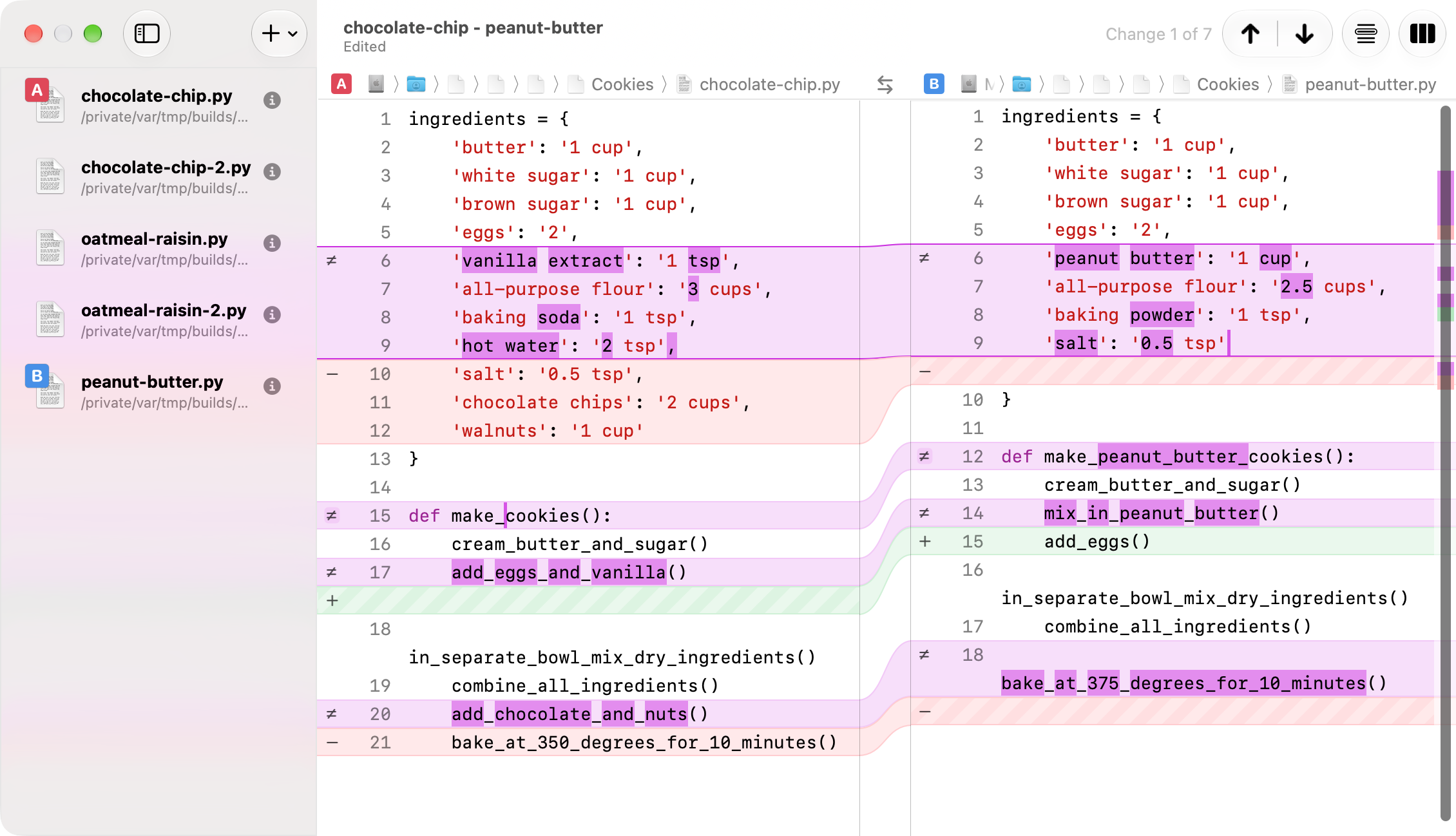Click the not-equal marker on right line 12
This screenshot has width=1456, height=836.
924,457
